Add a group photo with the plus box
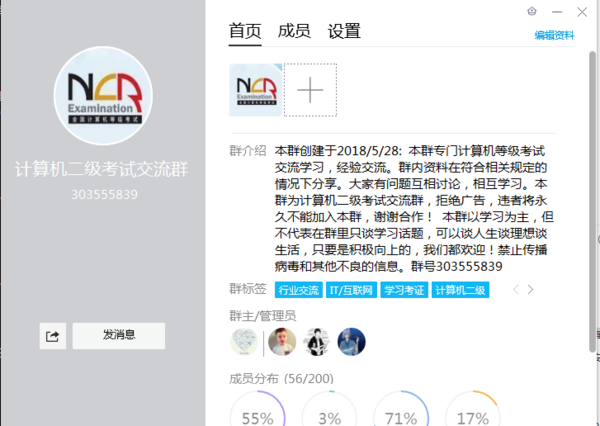Image resolution: width=600 pixels, height=426 pixels. [310, 90]
